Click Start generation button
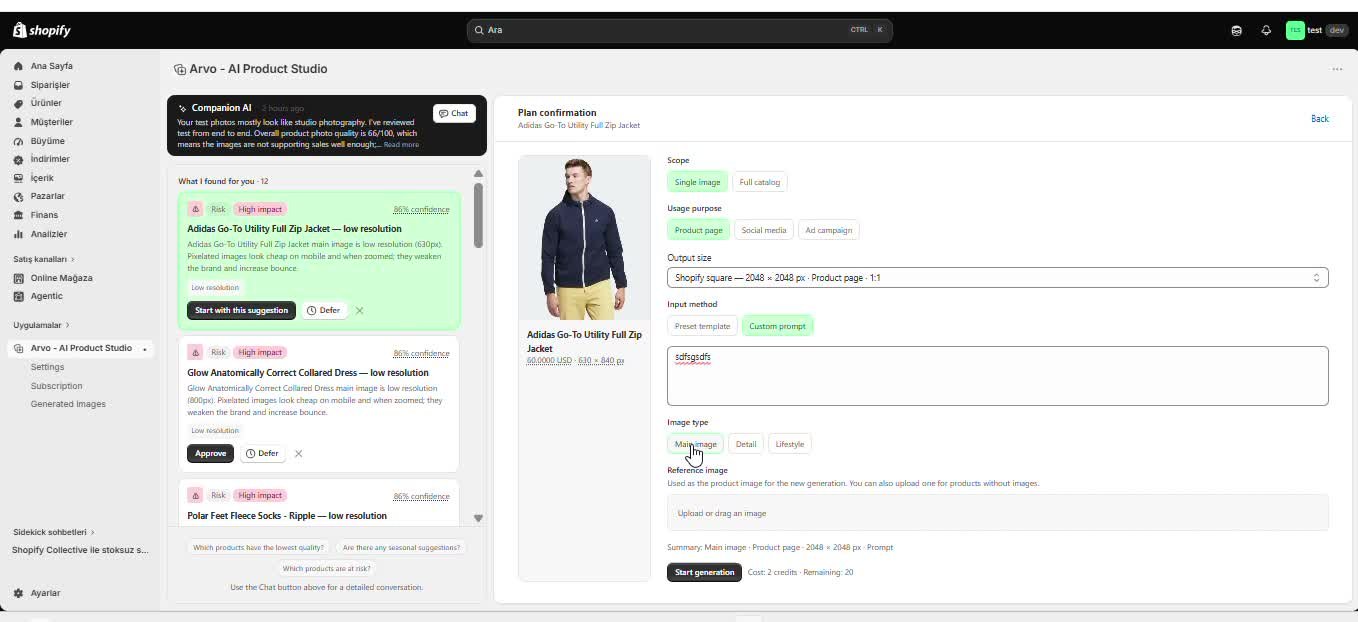The width and height of the screenshot is (1358, 622). tap(704, 572)
